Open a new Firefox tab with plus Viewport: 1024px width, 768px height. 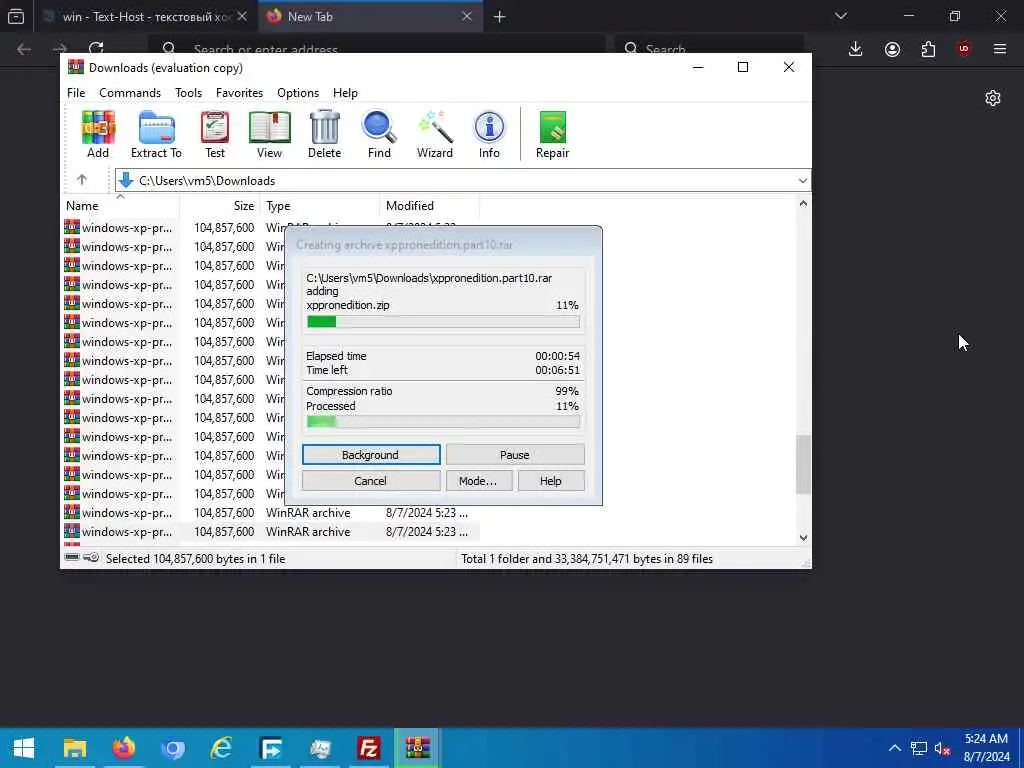coord(500,16)
